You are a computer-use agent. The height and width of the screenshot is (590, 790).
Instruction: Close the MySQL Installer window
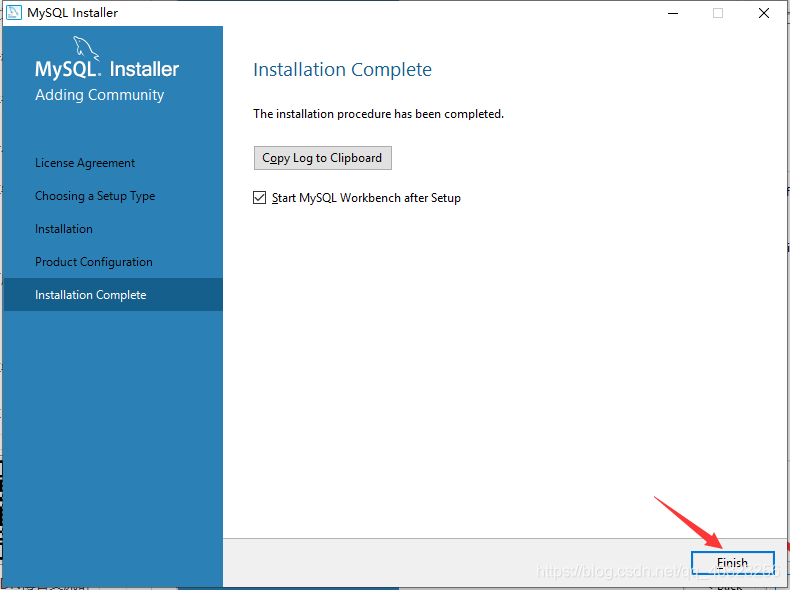[764, 13]
